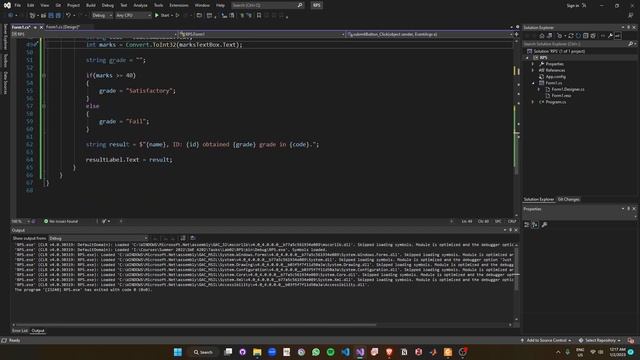Open the RPS.Form1 class navigation dropdown
This screenshot has height=360, width=640.
262,34
